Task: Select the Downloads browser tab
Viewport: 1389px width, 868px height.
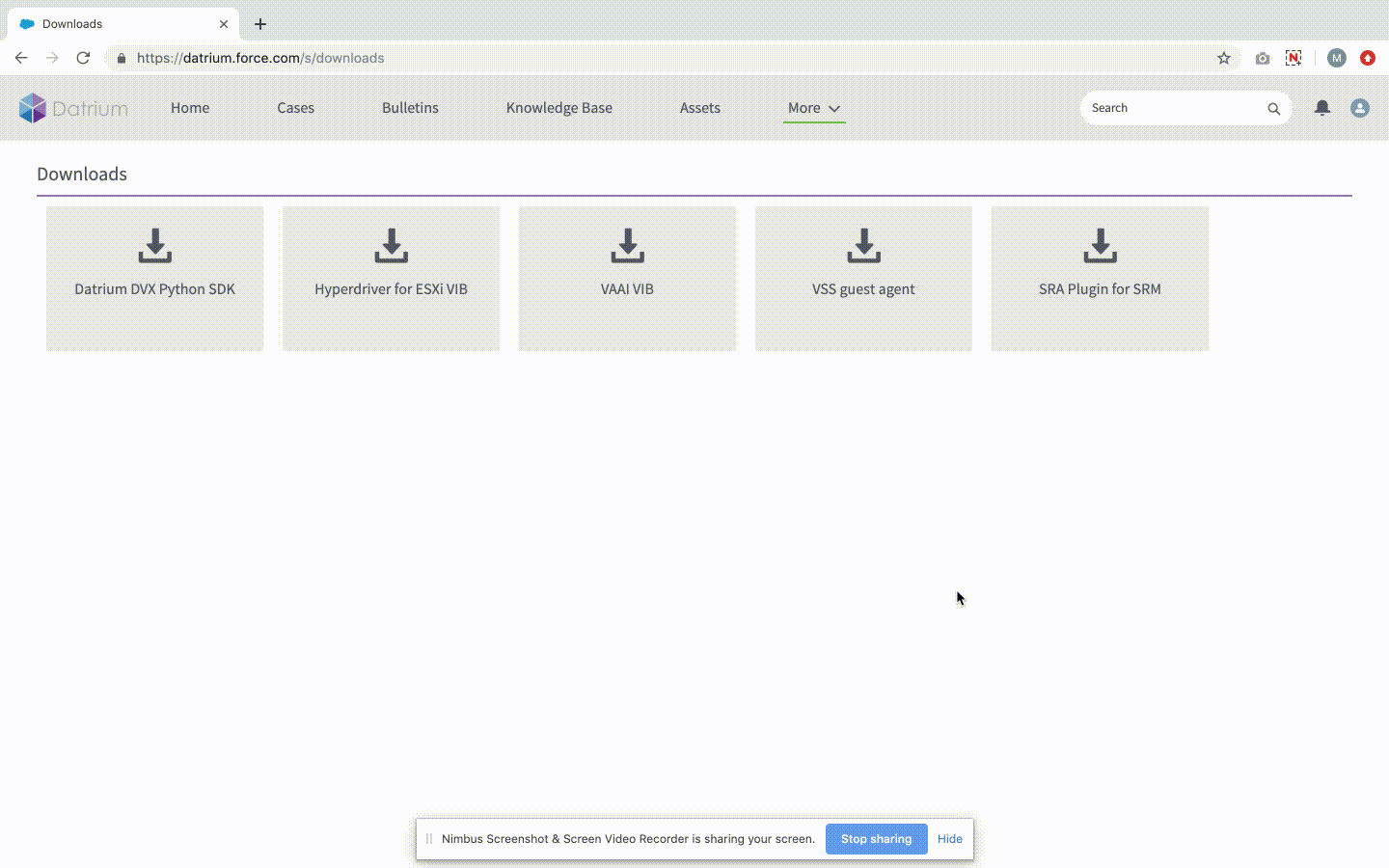Action: click(123, 24)
